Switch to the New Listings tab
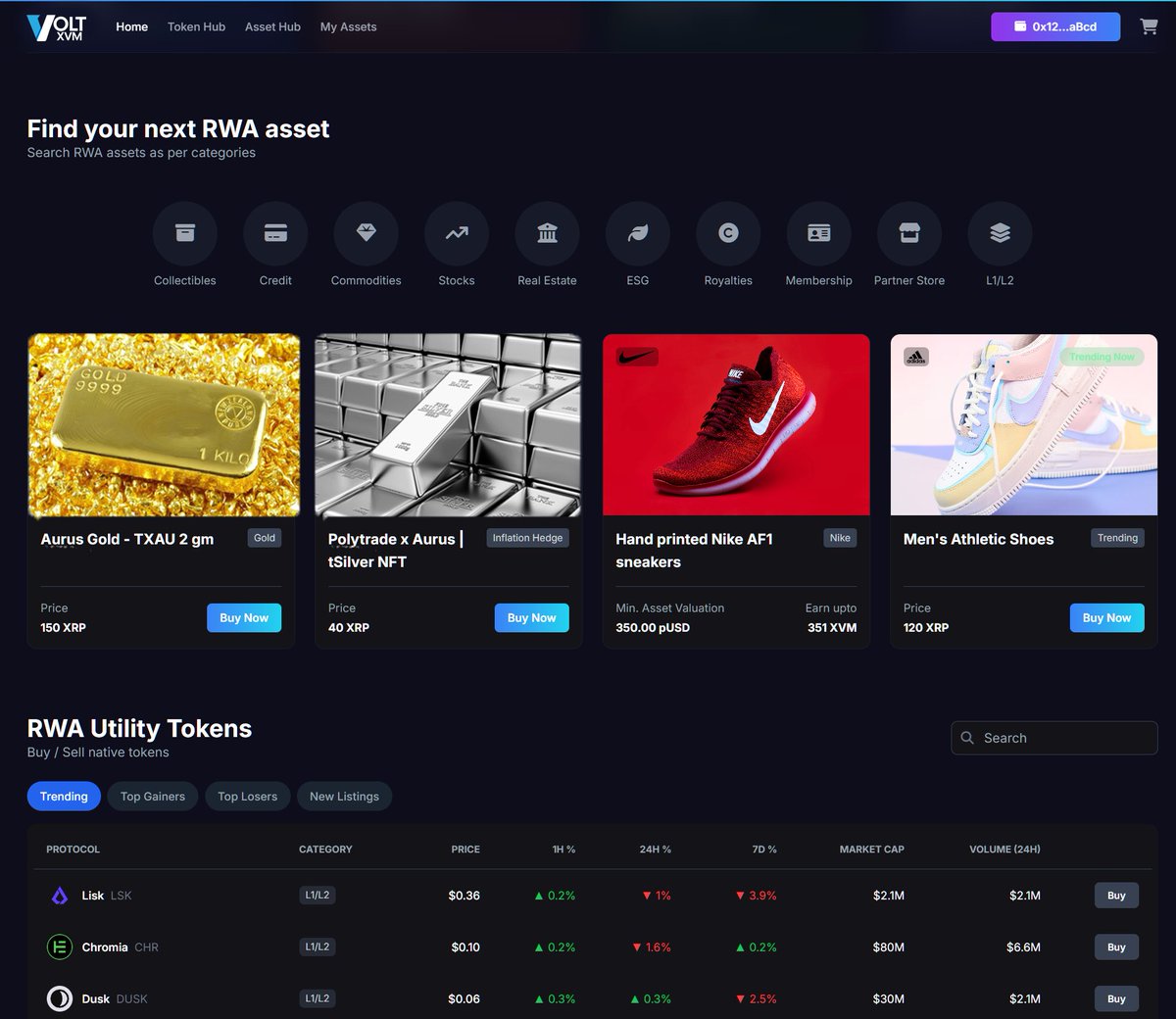This screenshot has height=1019, width=1176. tap(344, 797)
